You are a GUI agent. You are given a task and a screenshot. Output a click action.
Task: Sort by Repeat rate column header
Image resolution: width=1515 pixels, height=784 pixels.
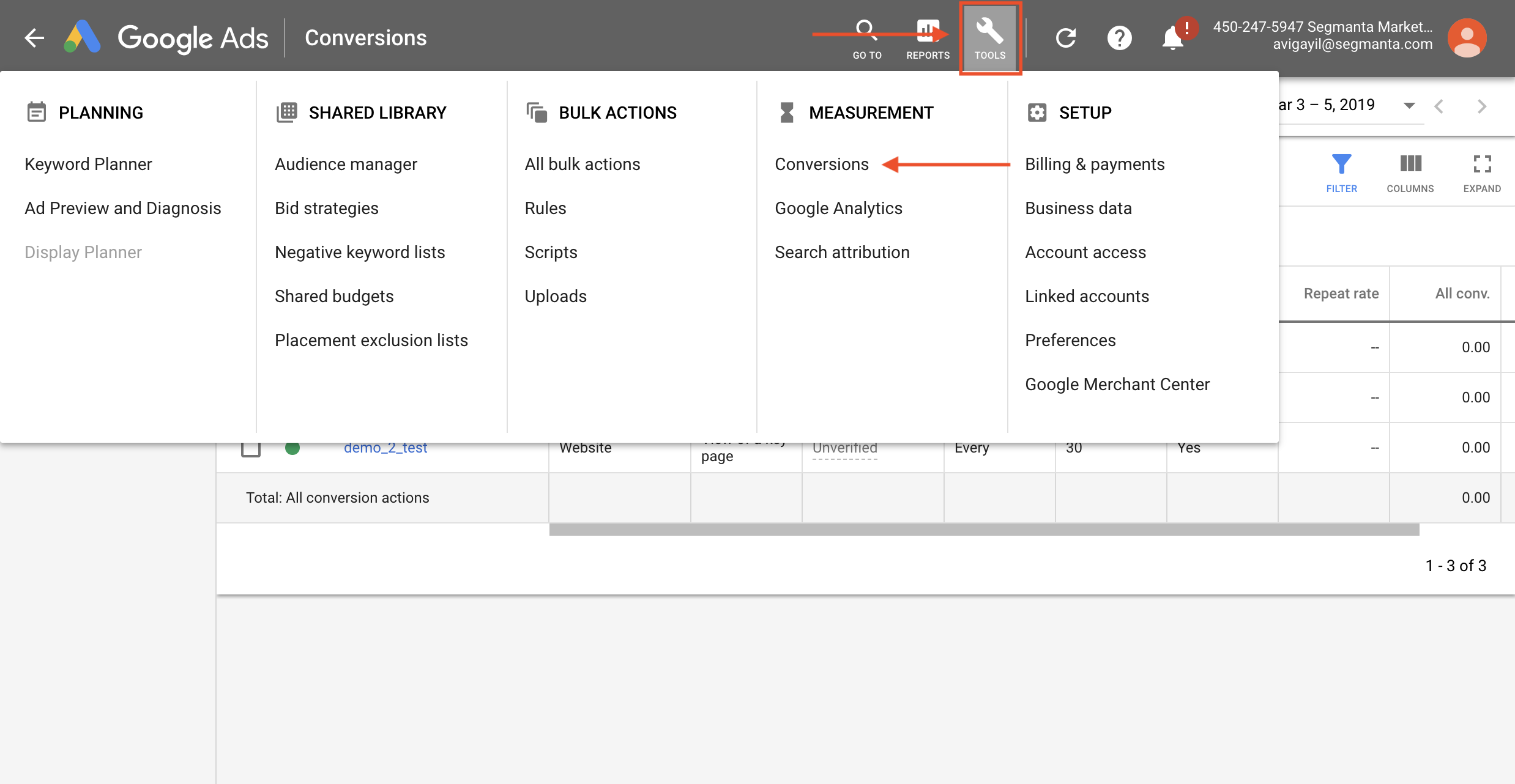1341,294
